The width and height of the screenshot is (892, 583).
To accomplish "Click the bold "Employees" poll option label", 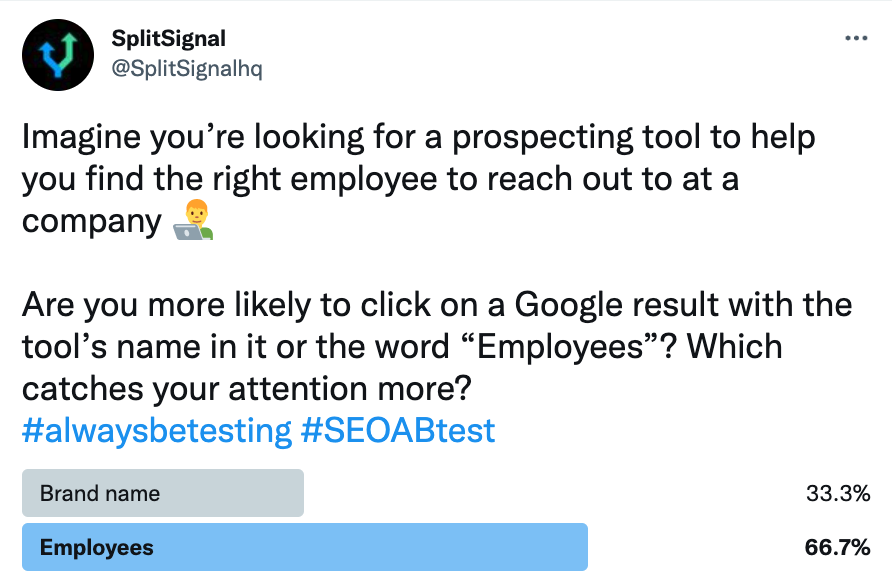I will point(97,547).
